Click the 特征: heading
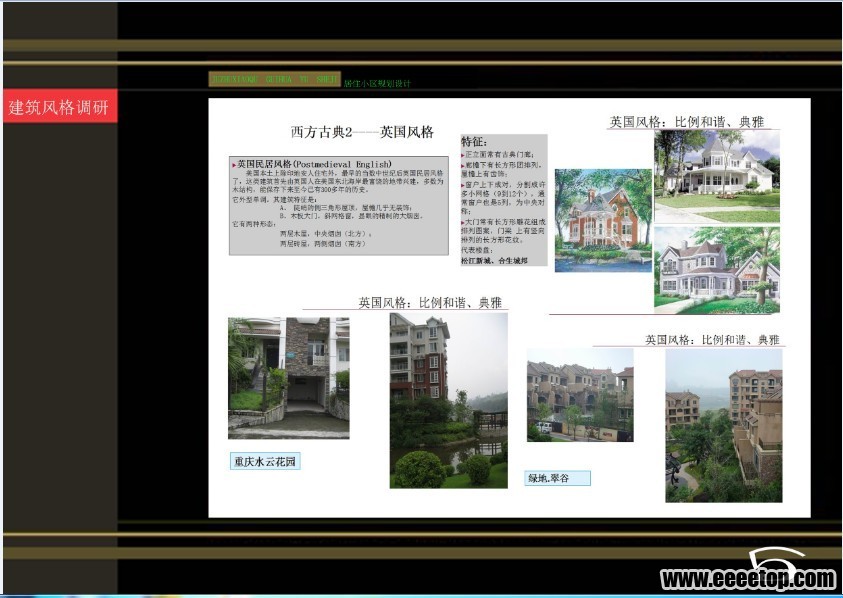This screenshot has width=843, height=598. pyautogui.click(x=474, y=142)
